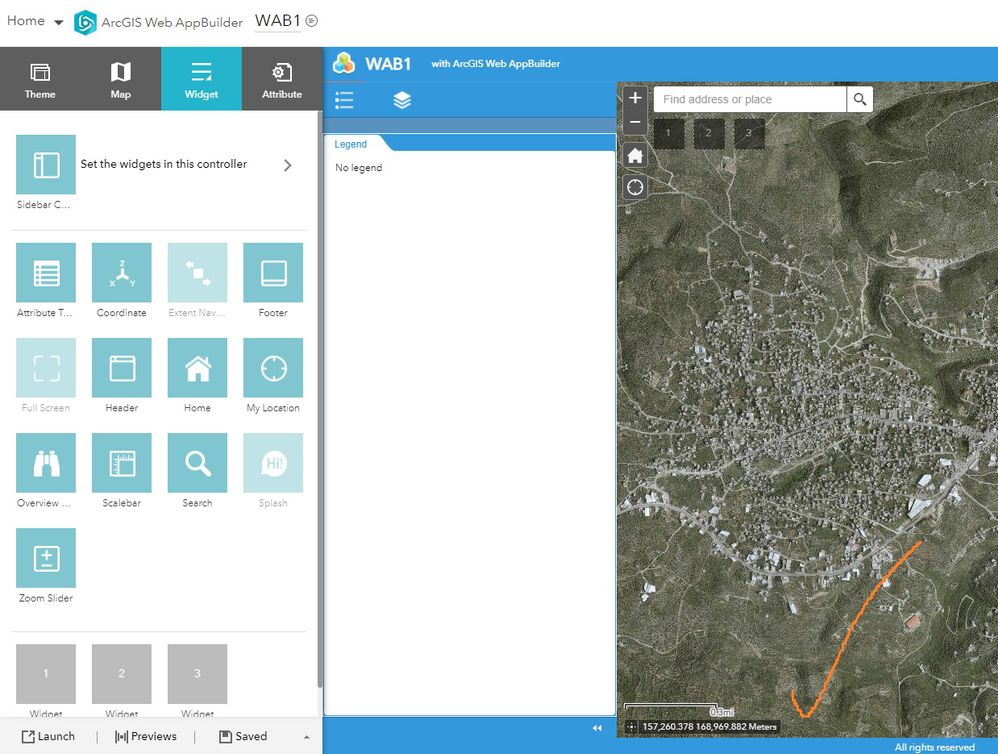998x754 pixels.
Task: Click the coordinate readout 157,260.378 168,969.882 Meters
Action: (x=709, y=727)
